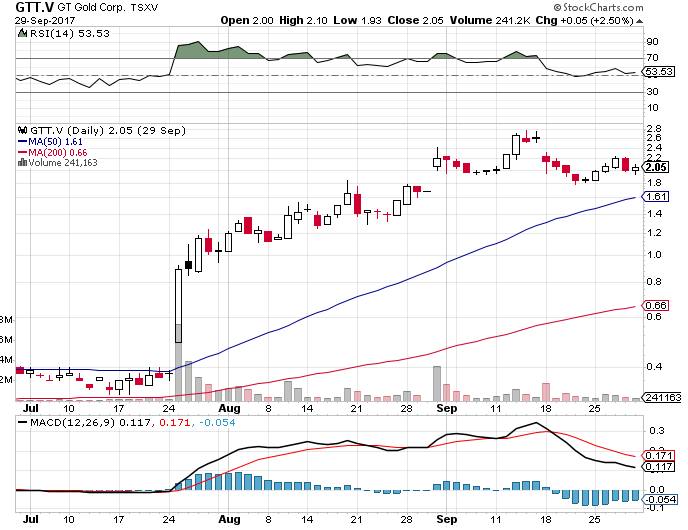The height and width of the screenshot is (530, 688).
Task: Click the blue-bordered 1.61 axis tag
Action: click(656, 197)
